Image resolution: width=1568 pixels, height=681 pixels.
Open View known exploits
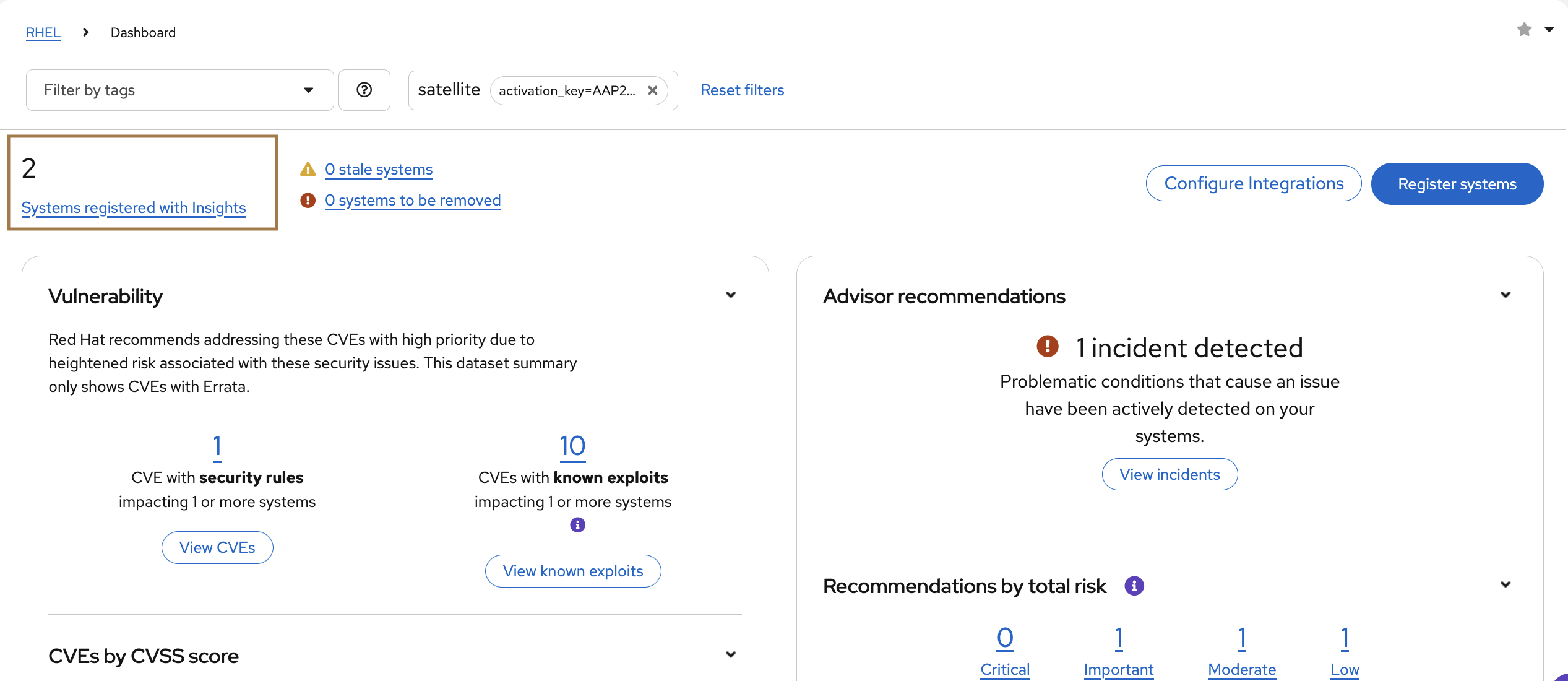(573, 571)
